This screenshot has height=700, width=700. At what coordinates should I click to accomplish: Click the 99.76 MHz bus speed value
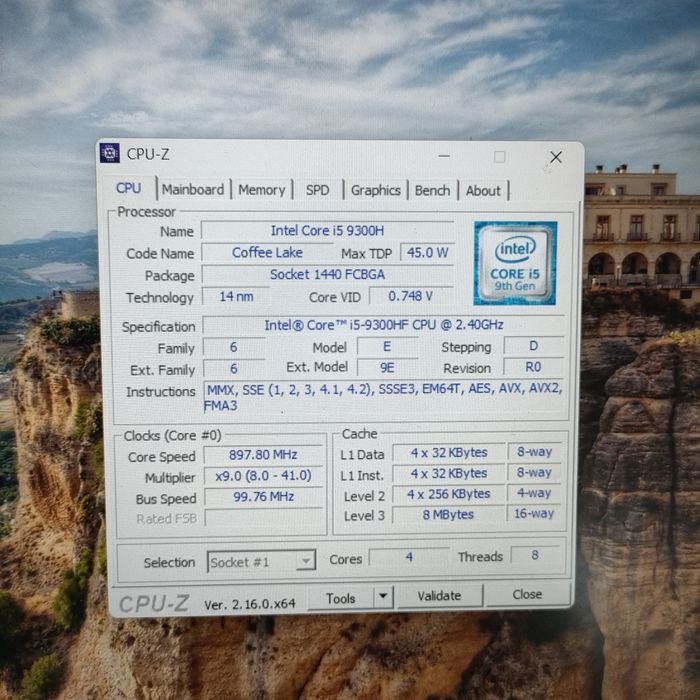click(x=263, y=496)
